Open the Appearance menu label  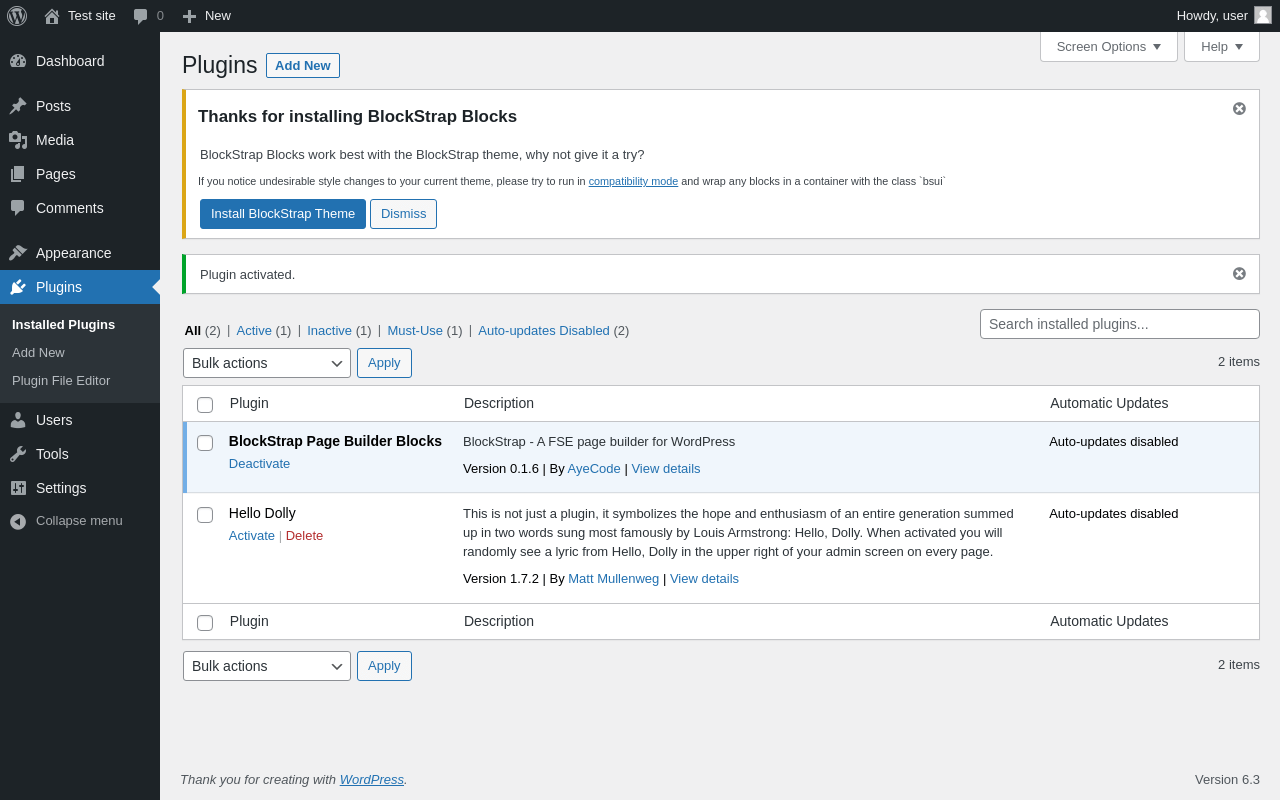[x=74, y=253]
